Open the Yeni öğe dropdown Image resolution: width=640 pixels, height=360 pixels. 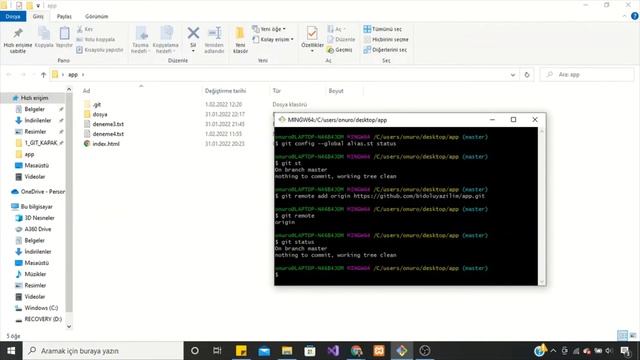269,29
